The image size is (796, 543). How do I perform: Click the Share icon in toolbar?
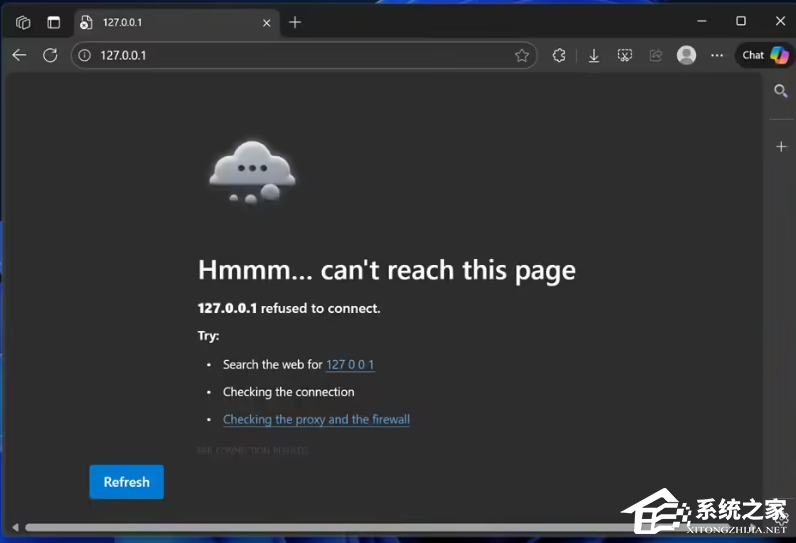click(656, 55)
